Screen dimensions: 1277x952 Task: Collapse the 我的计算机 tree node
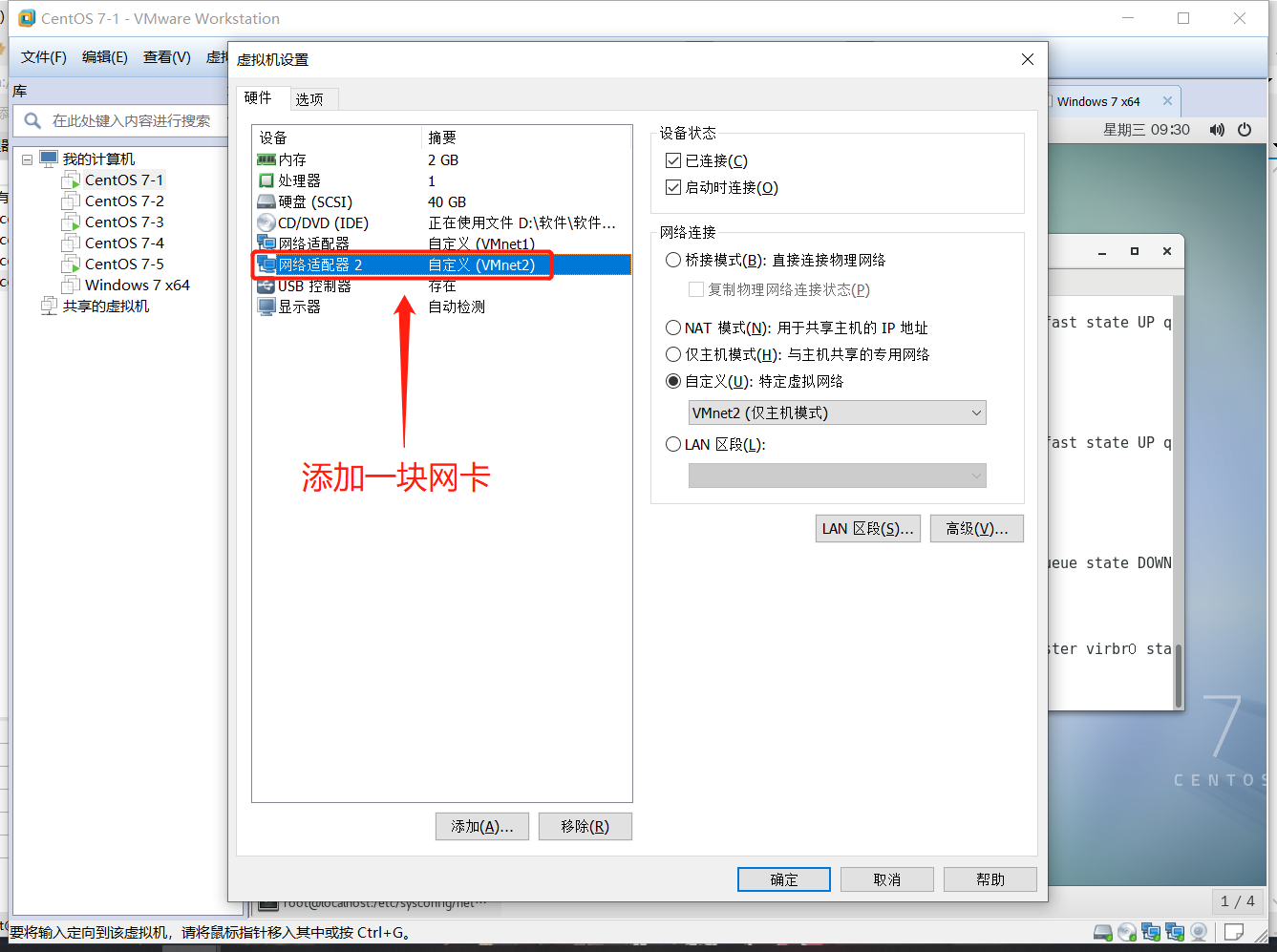28,159
